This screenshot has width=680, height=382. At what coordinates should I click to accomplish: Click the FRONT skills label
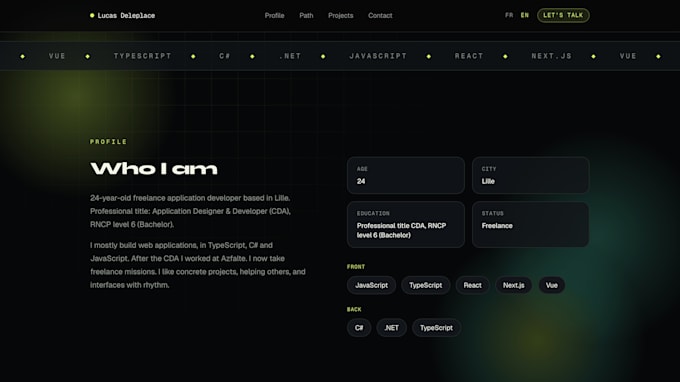point(356,267)
